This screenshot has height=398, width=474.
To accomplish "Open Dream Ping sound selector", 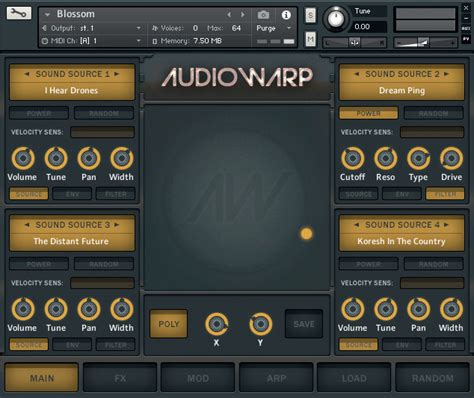I will point(402,91).
